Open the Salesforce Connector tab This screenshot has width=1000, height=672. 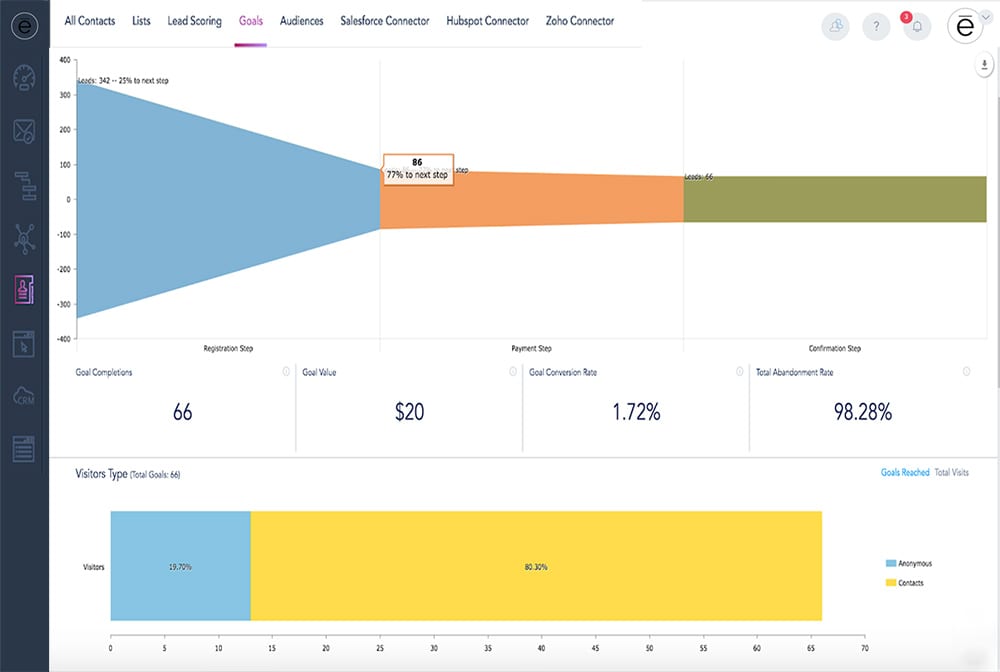coord(384,21)
